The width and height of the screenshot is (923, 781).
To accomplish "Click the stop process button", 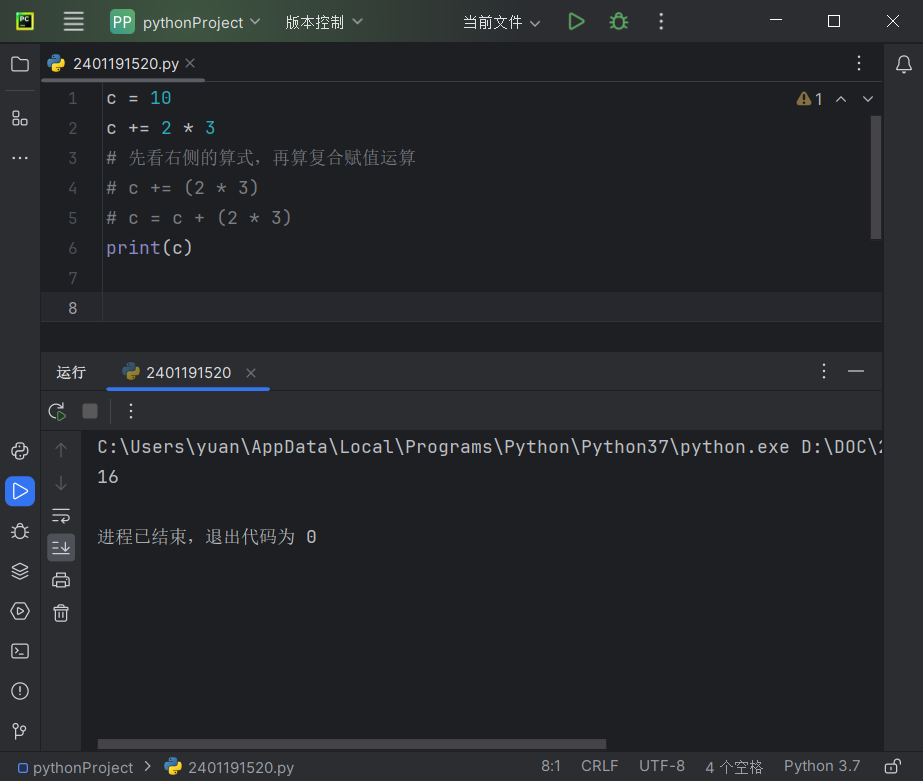I will 90,411.
